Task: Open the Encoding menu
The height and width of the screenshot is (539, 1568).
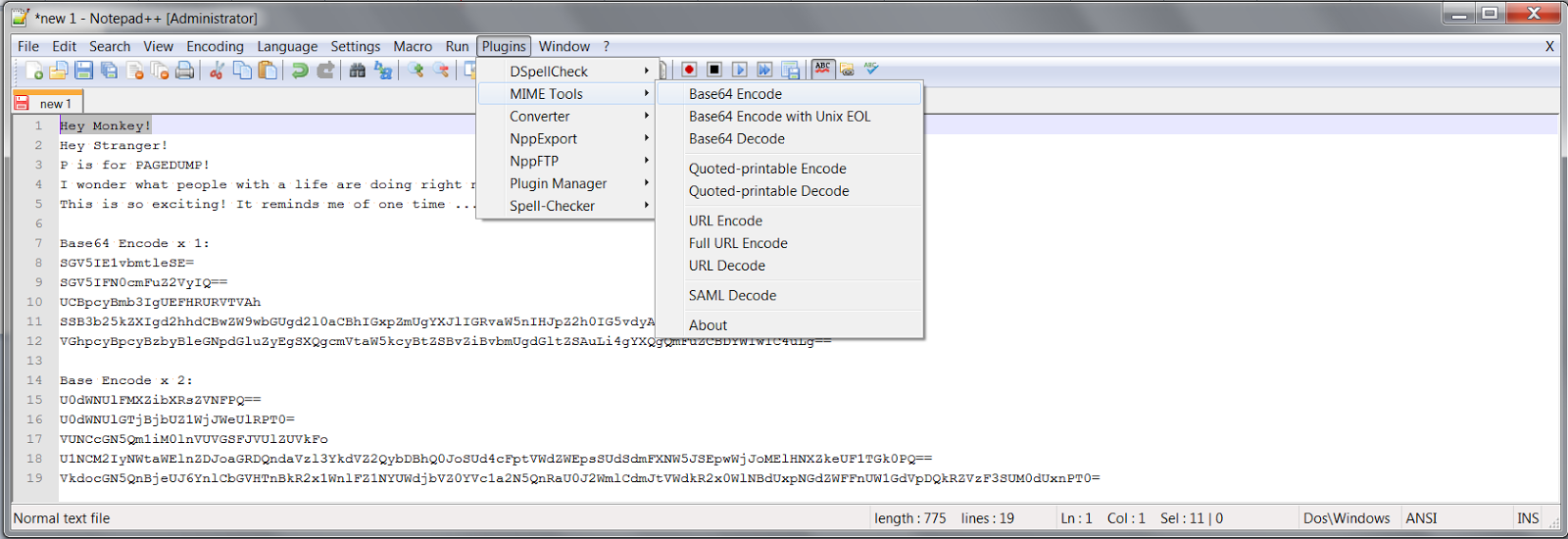Action: (215, 46)
